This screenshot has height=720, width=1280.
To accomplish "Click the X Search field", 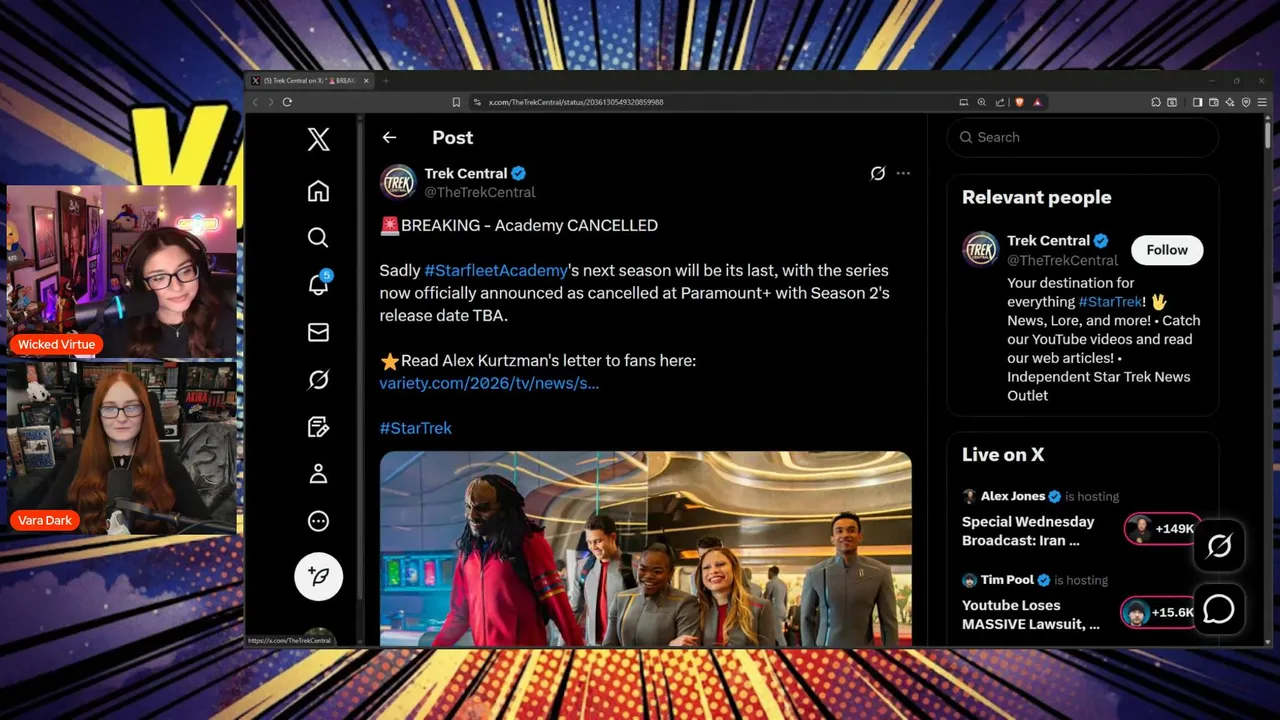I will tap(1082, 137).
